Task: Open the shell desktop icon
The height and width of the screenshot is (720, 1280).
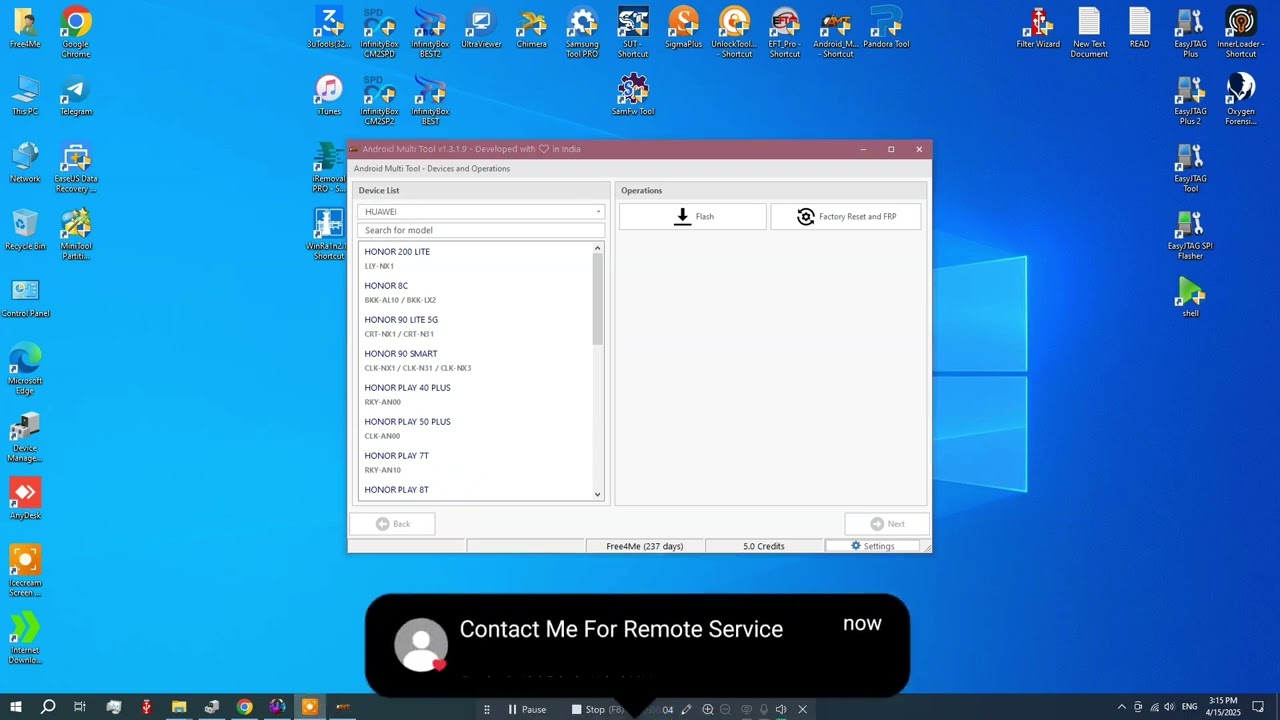Action: pos(1190,297)
